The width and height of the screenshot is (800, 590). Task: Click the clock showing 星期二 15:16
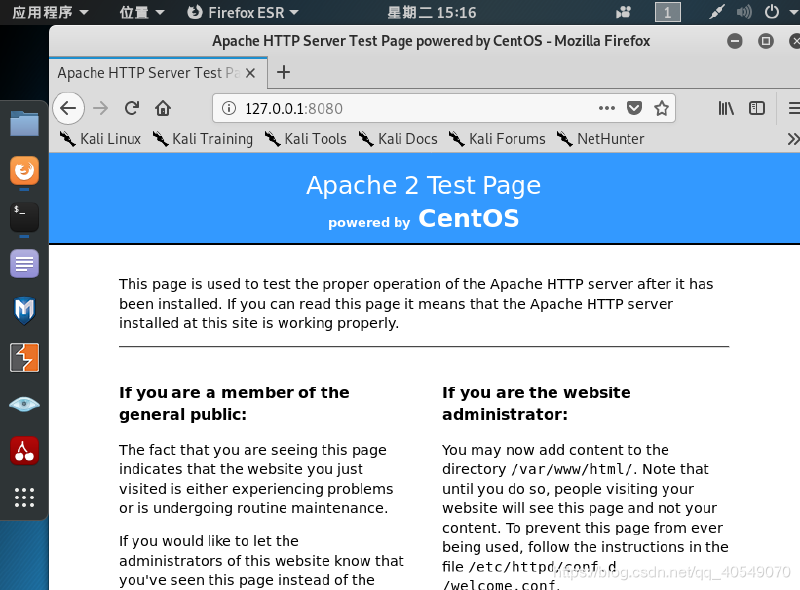point(432,12)
